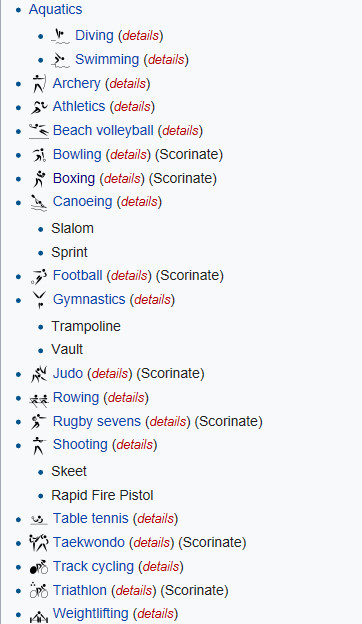Click the Table tennis pictogram icon

point(39,519)
